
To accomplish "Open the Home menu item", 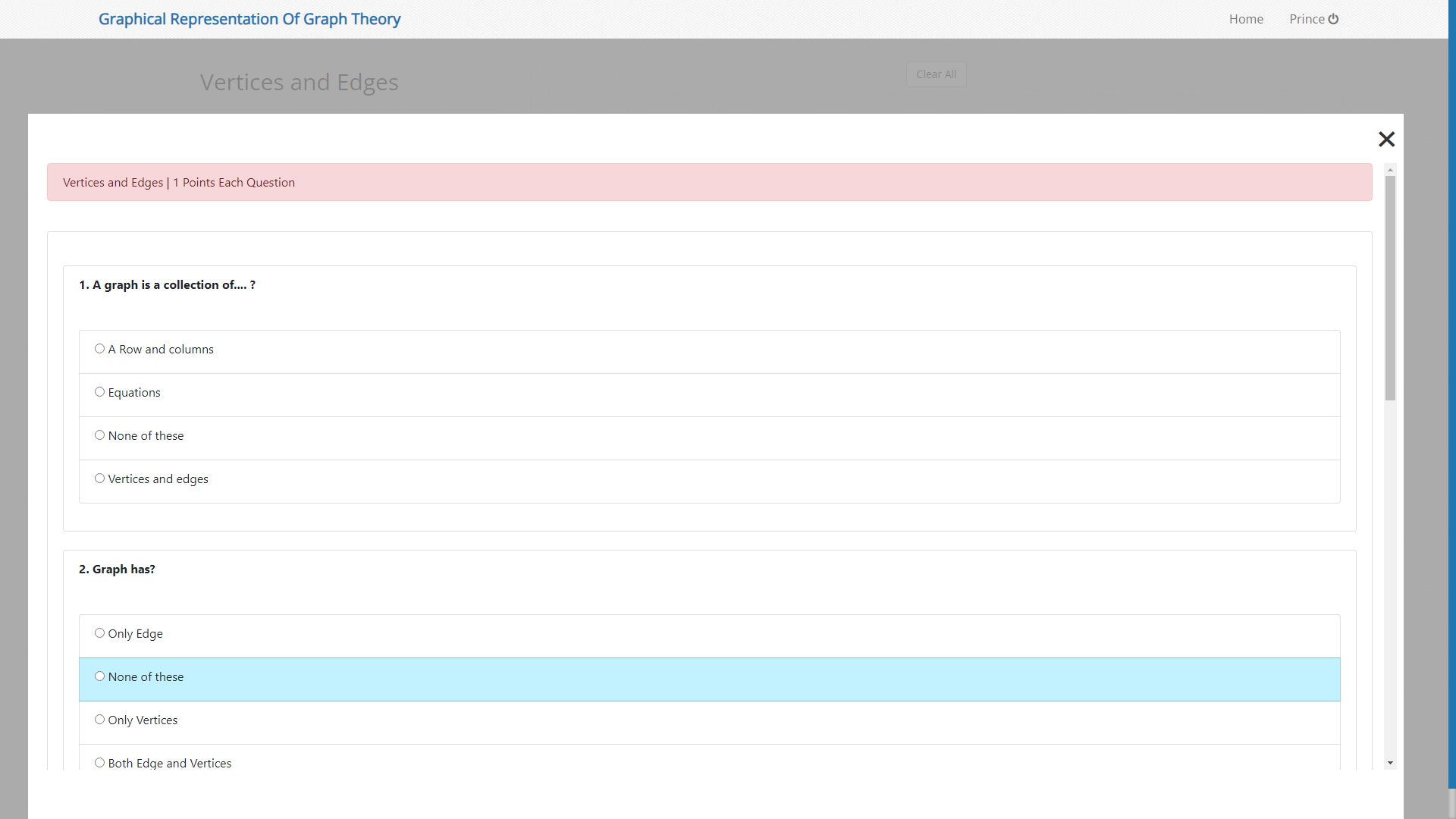I will [1246, 19].
